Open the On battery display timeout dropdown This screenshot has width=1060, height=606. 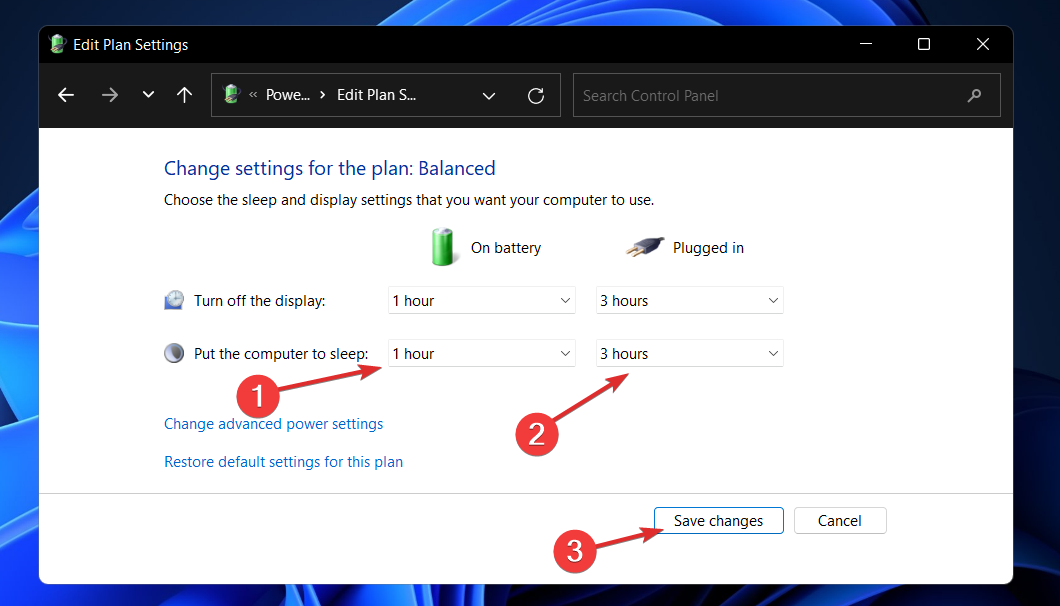(x=481, y=300)
